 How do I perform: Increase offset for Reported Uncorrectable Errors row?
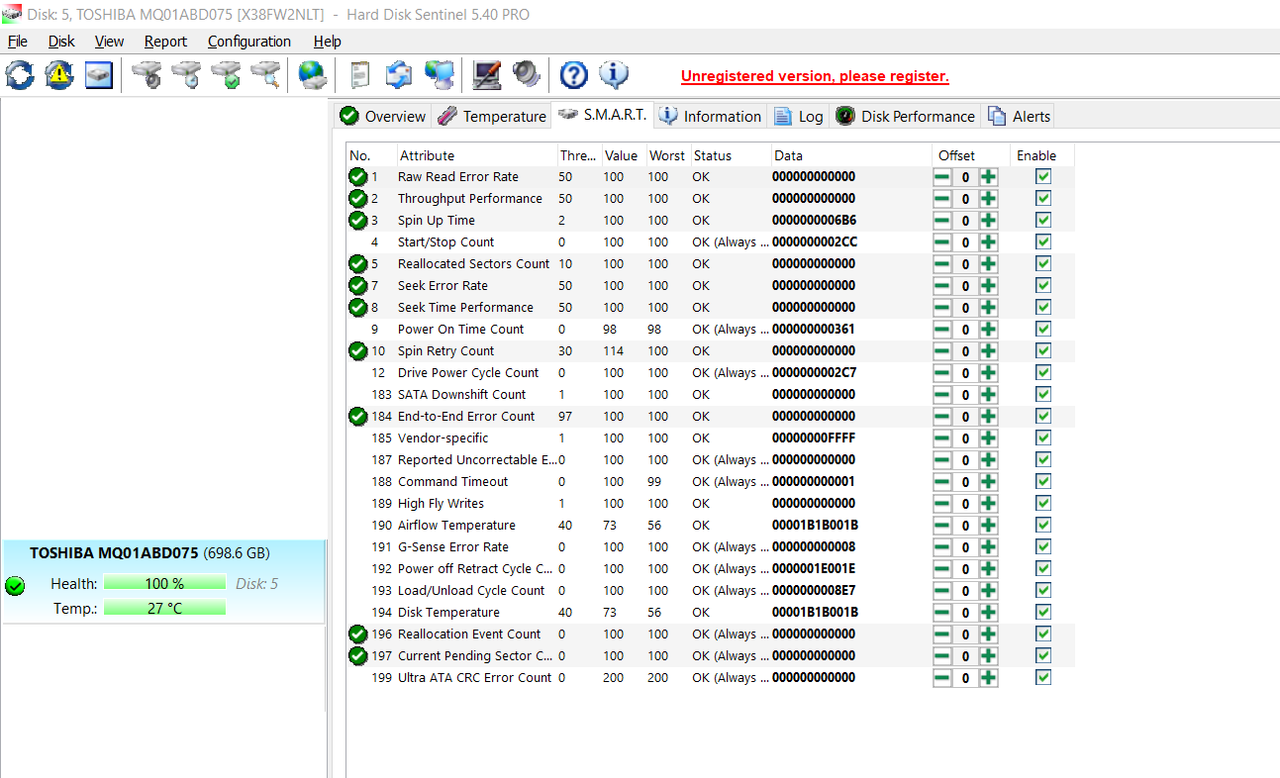pos(988,460)
